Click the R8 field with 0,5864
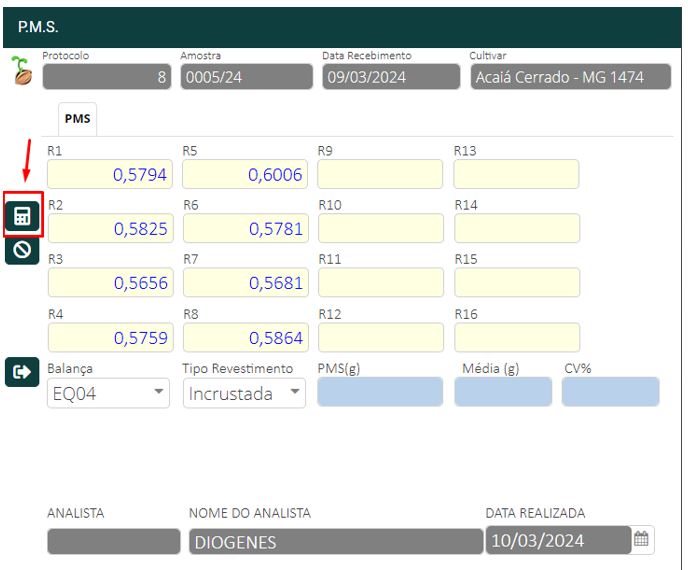Image resolution: width=688 pixels, height=570 pixels. point(244,338)
